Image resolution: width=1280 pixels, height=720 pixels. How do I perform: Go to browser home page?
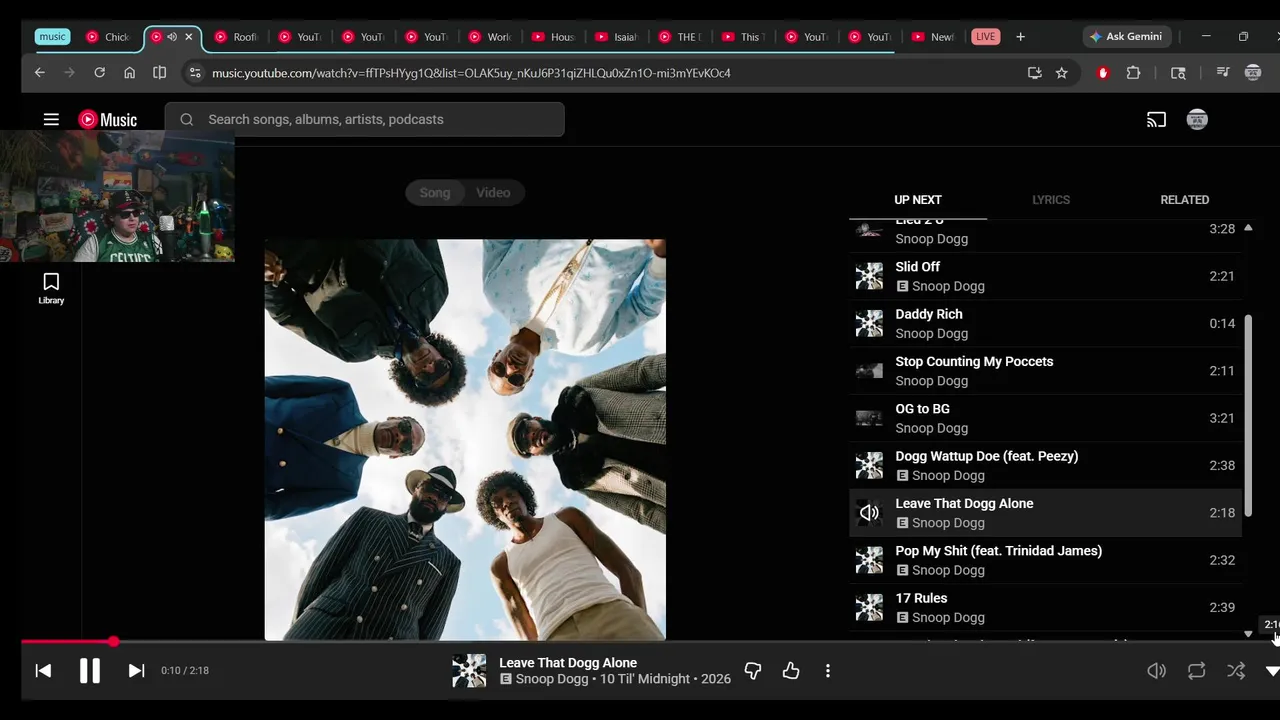click(129, 73)
